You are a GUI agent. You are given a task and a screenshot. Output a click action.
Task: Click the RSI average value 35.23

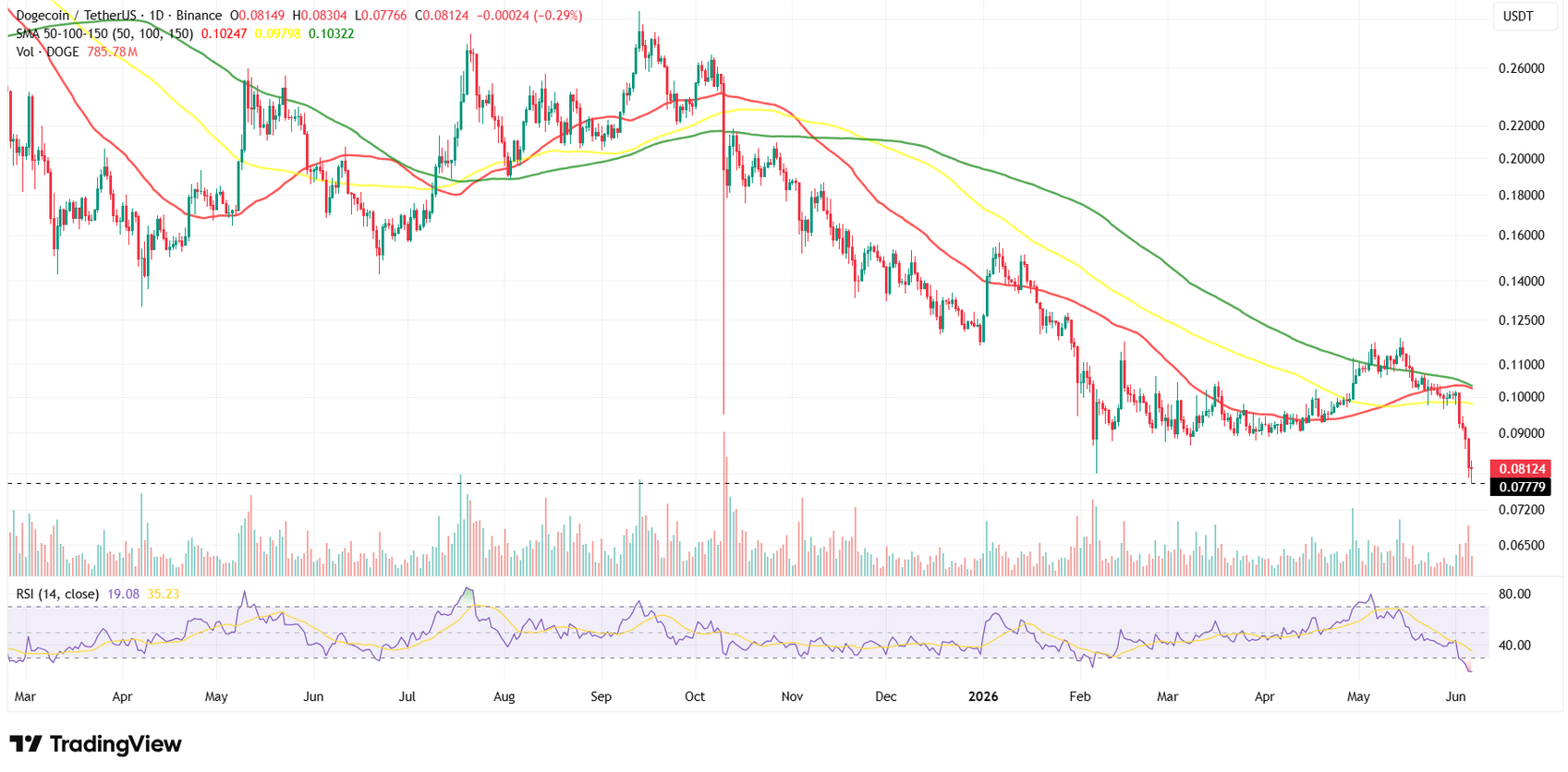(x=164, y=594)
